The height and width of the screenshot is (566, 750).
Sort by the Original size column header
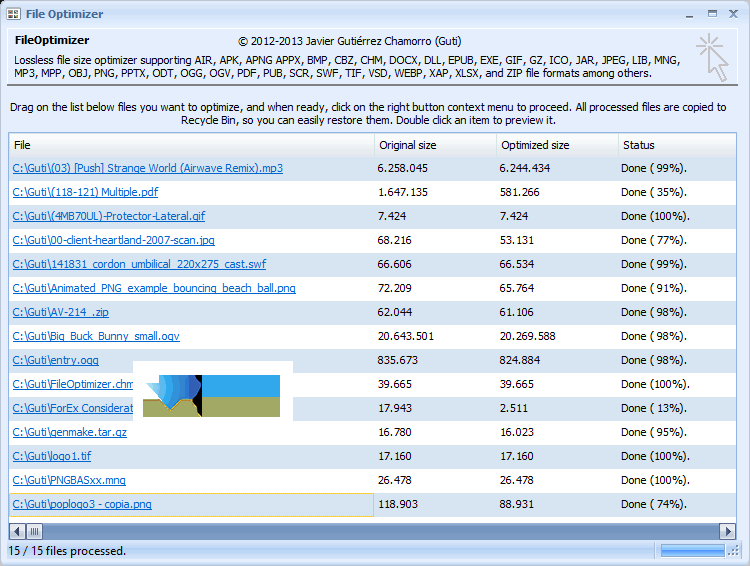(436, 145)
